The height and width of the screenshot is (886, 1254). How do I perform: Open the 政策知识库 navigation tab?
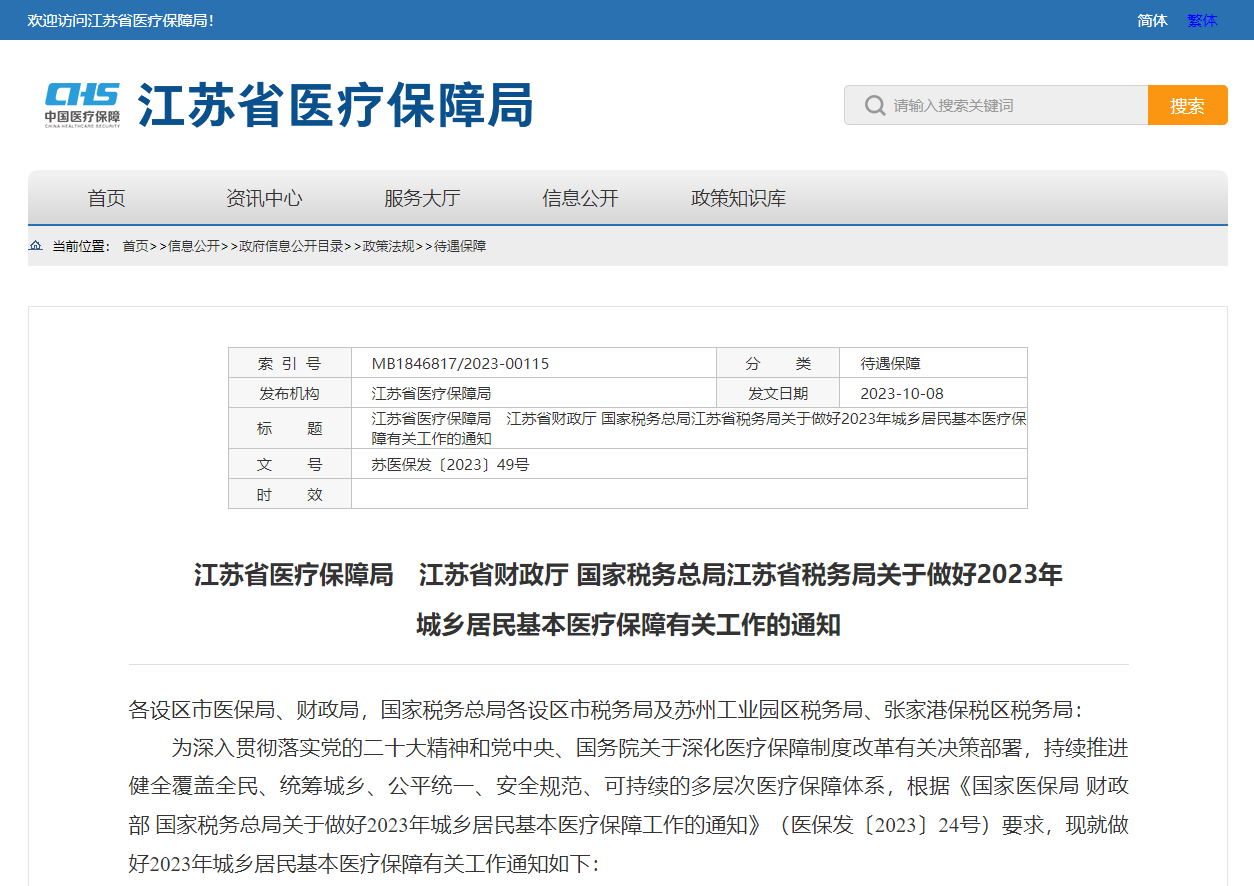pyautogui.click(x=739, y=198)
